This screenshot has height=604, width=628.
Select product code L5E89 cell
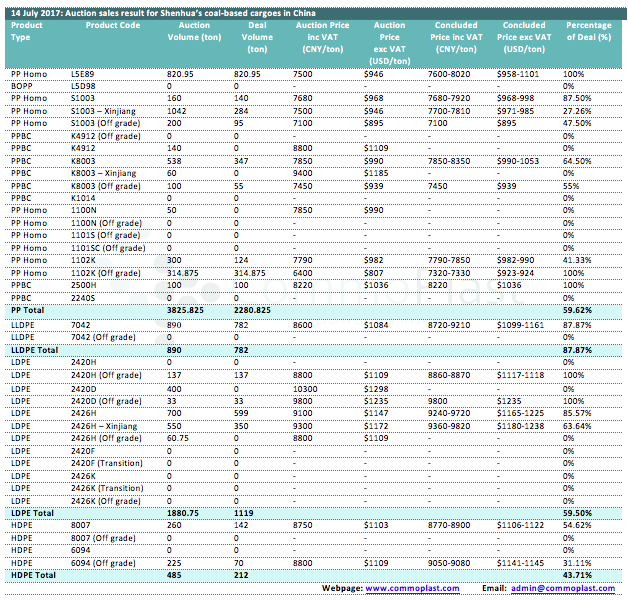[x=85, y=74]
